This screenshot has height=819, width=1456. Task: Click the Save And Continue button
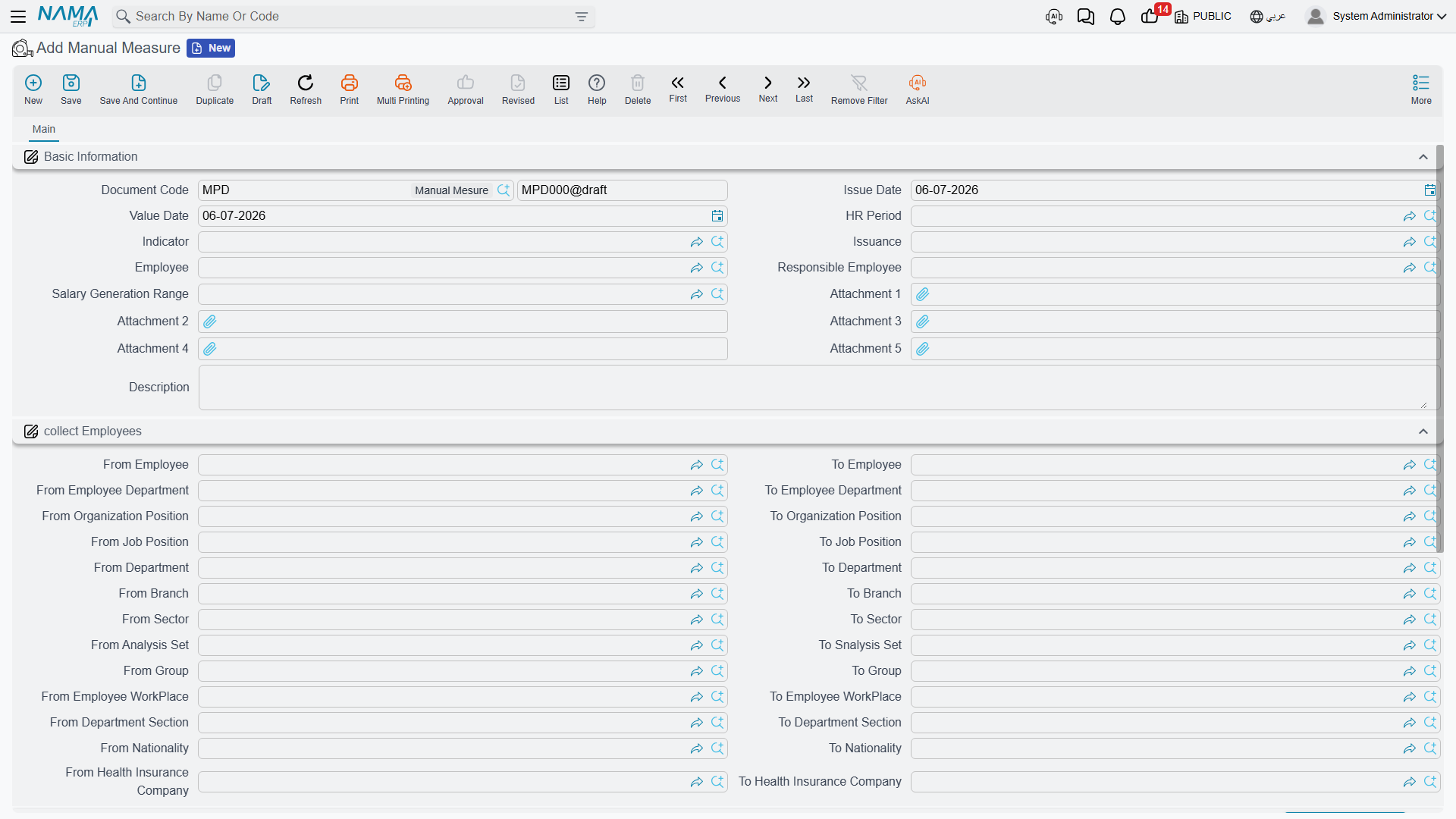pyautogui.click(x=139, y=89)
